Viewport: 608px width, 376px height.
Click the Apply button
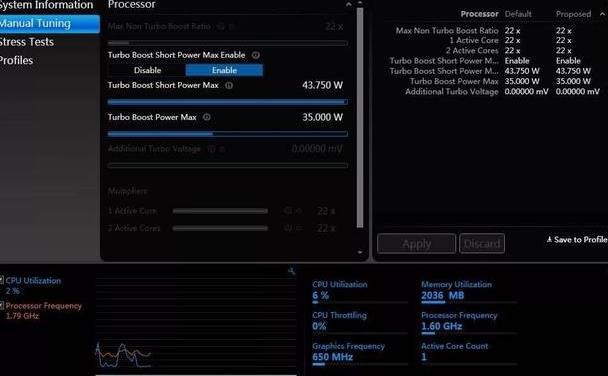(x=416, y=243)
